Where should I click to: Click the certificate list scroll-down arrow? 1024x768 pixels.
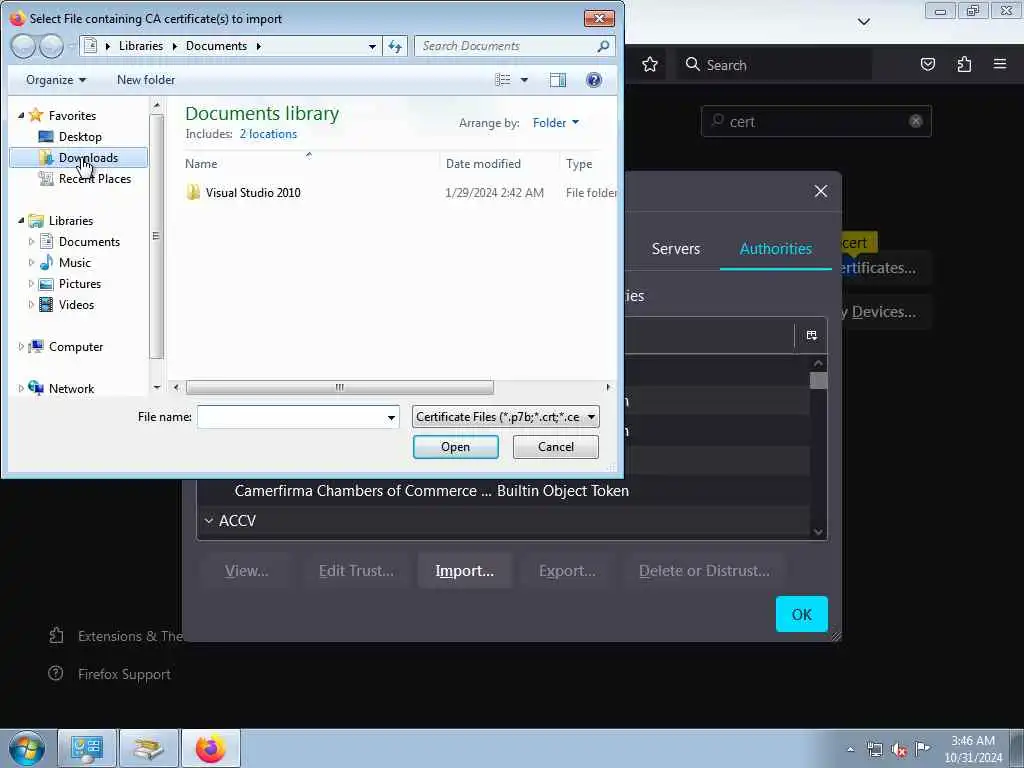[818, 532]
